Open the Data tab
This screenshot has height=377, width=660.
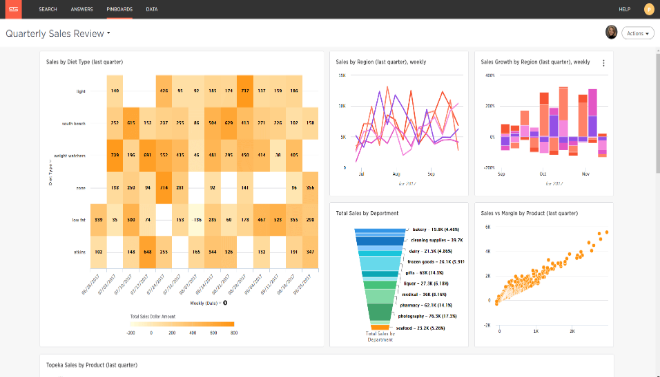(x=152, y=9)
